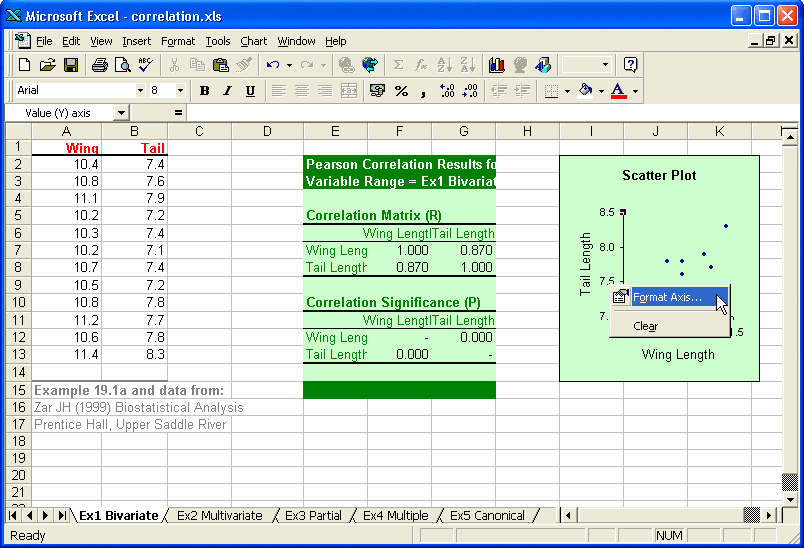This screenshot has height=548, width=804.
Task: Switch to the Ex2 Multivariate sheet tab
Action: tap(219, 516)
